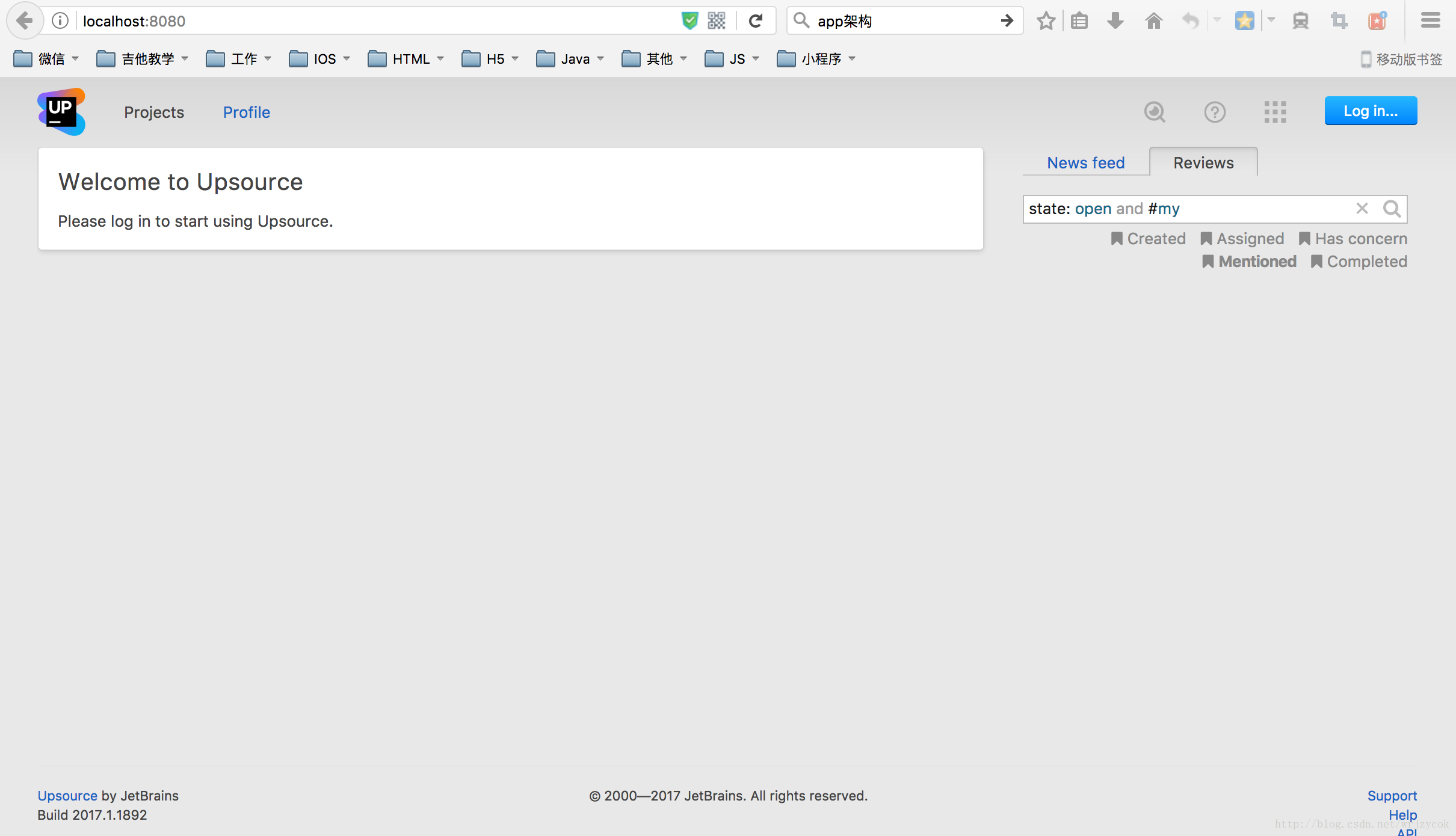Click the Upsource UP logo
The height and width of the screenshot is (836, 1456).
click(61, 112)
